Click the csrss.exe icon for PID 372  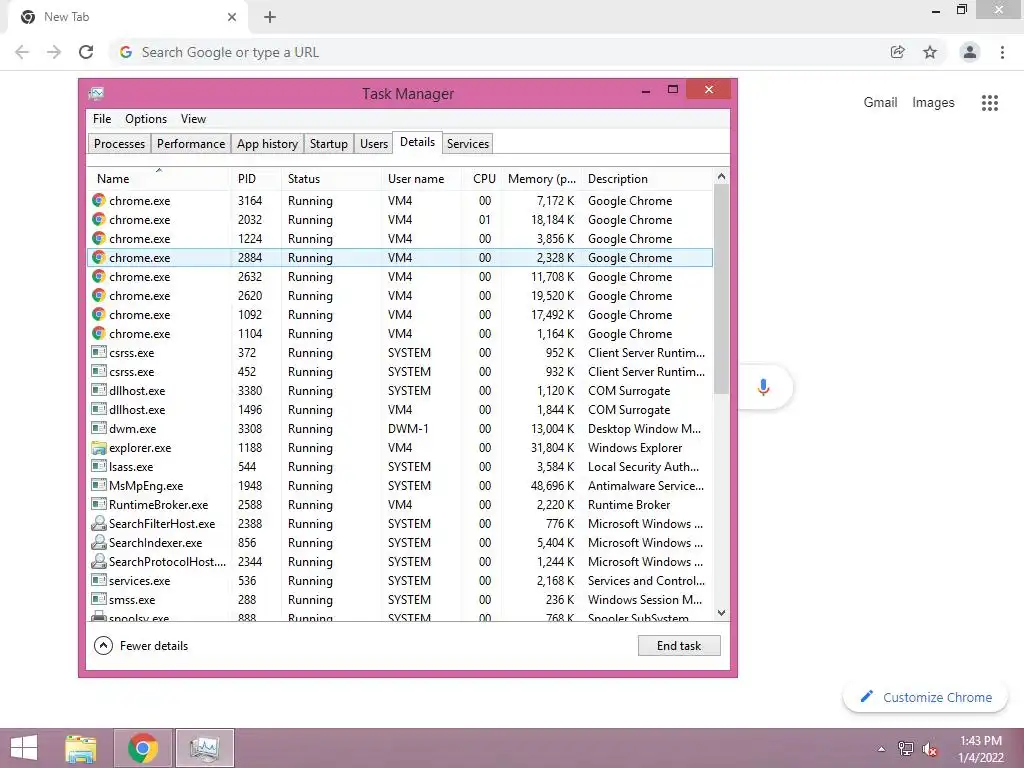[x=99, y=353]
